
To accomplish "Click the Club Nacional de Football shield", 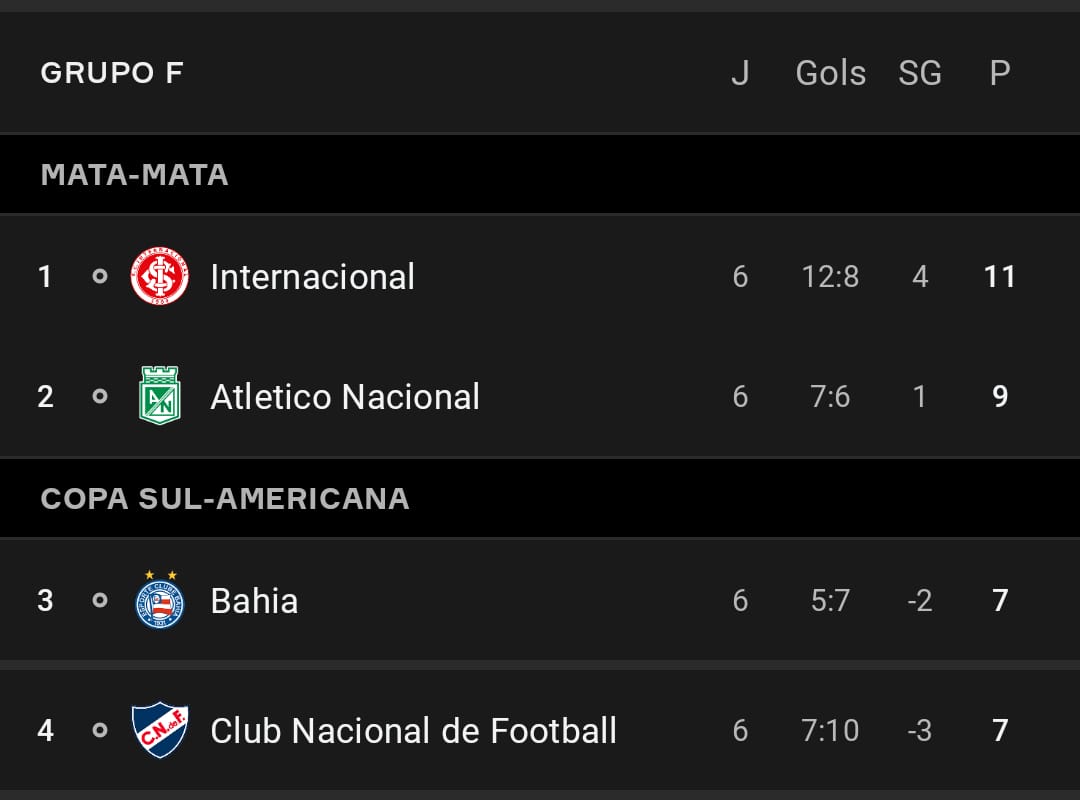I will click(x=160, y=730).
